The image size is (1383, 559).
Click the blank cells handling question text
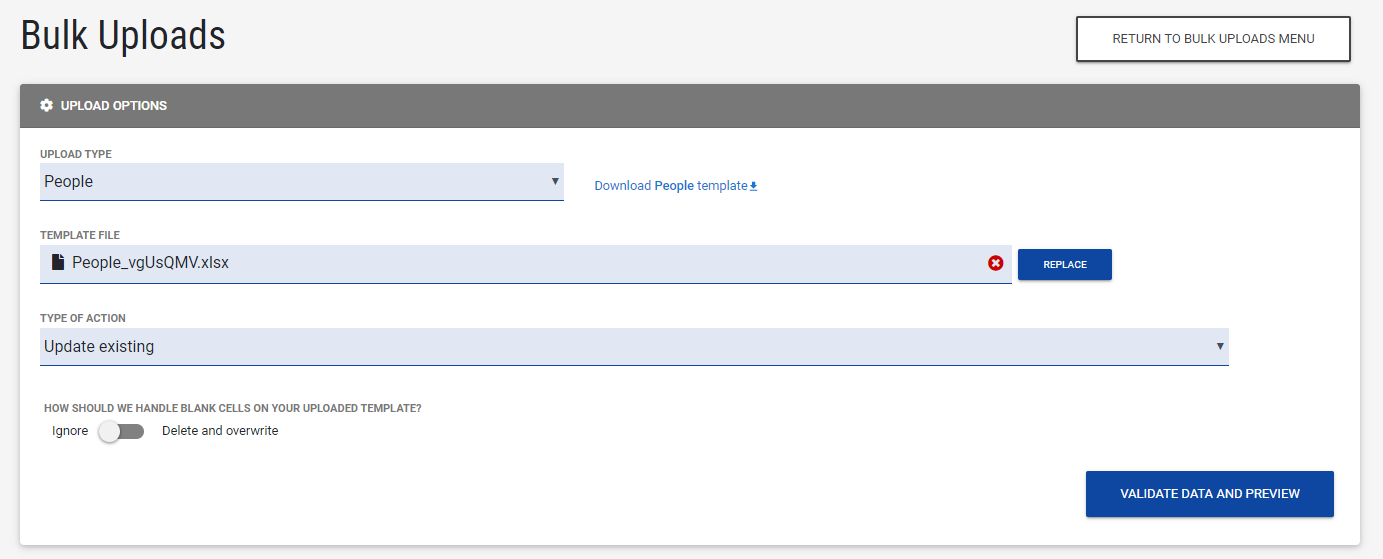click(x=233, y=408)
